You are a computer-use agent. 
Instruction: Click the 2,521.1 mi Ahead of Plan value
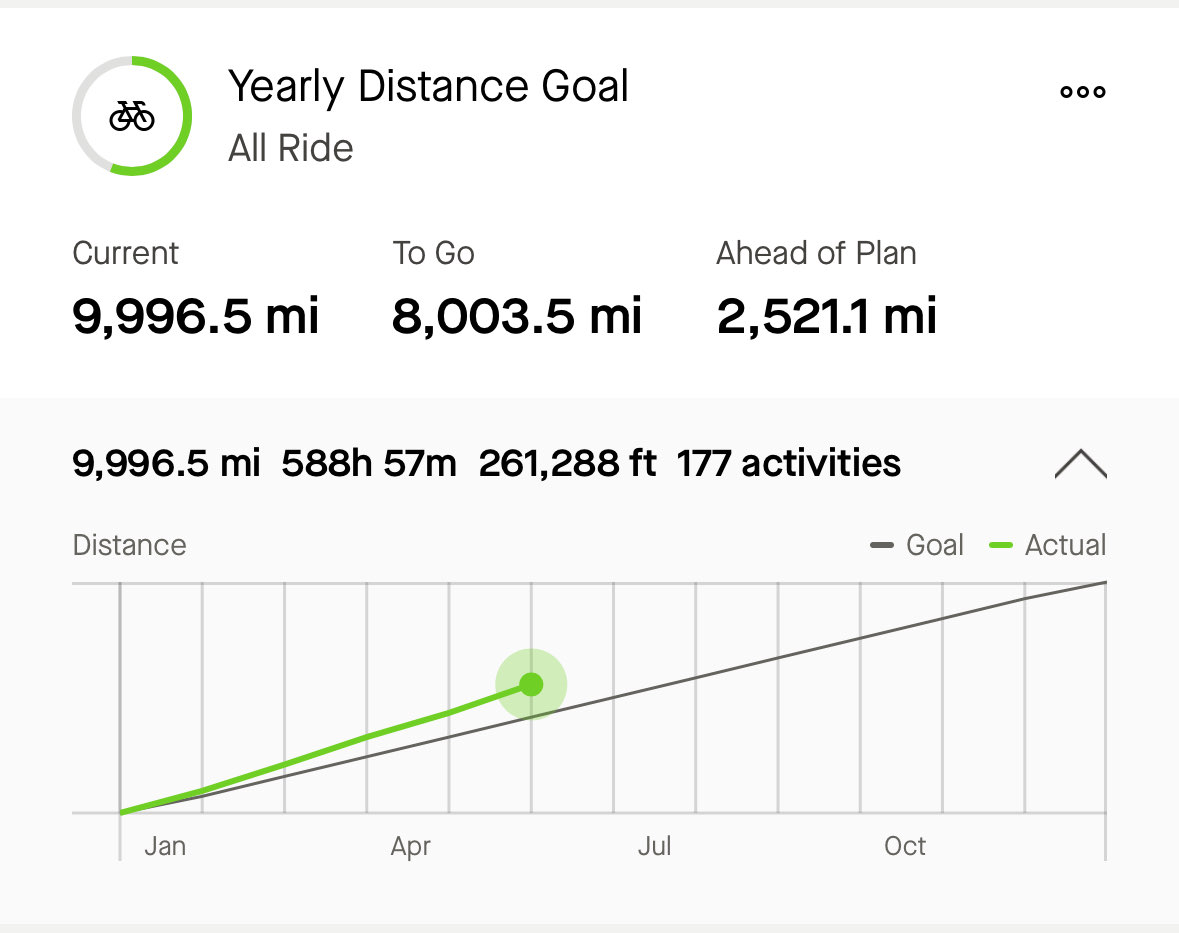tap(826, 316)
